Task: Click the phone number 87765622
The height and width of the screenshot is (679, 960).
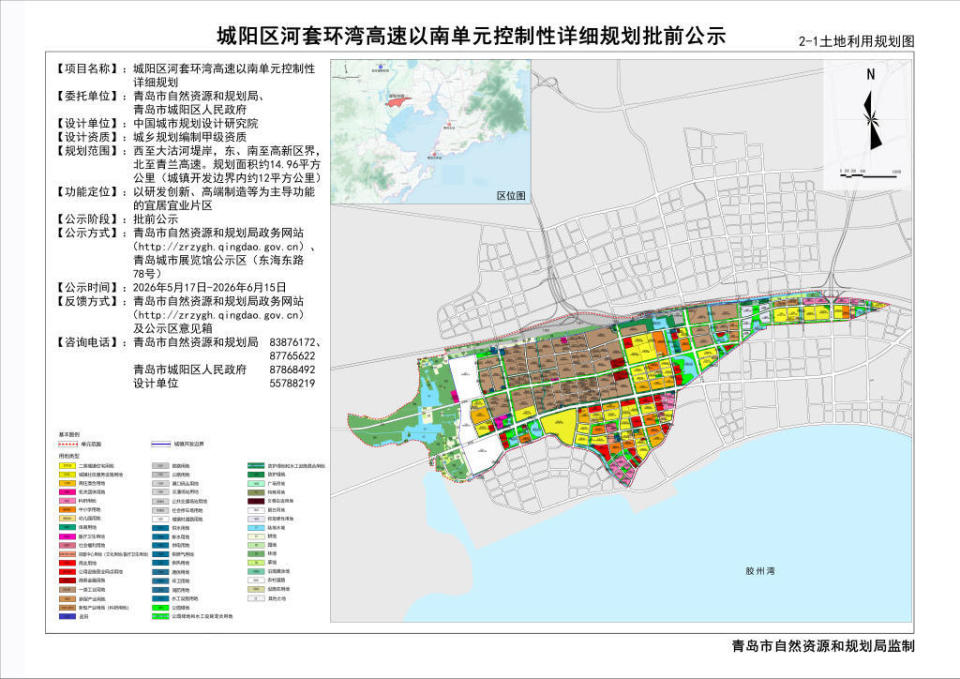Action: click(x=293, y=356)
